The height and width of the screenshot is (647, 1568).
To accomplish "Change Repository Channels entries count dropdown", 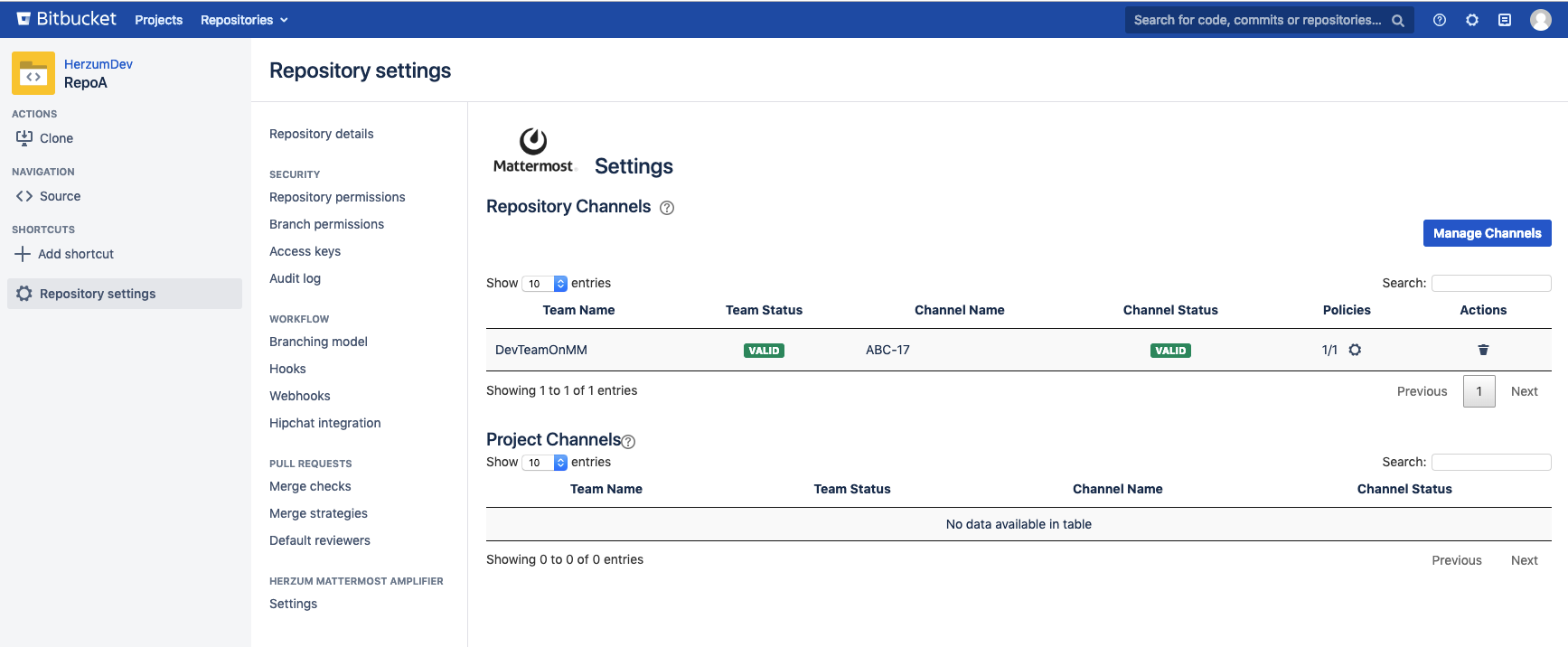I will pos(544,284).
